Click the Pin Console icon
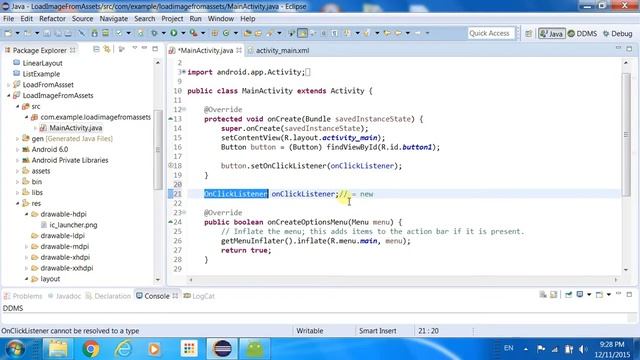640x360 pixels. [x=568, y=294]
